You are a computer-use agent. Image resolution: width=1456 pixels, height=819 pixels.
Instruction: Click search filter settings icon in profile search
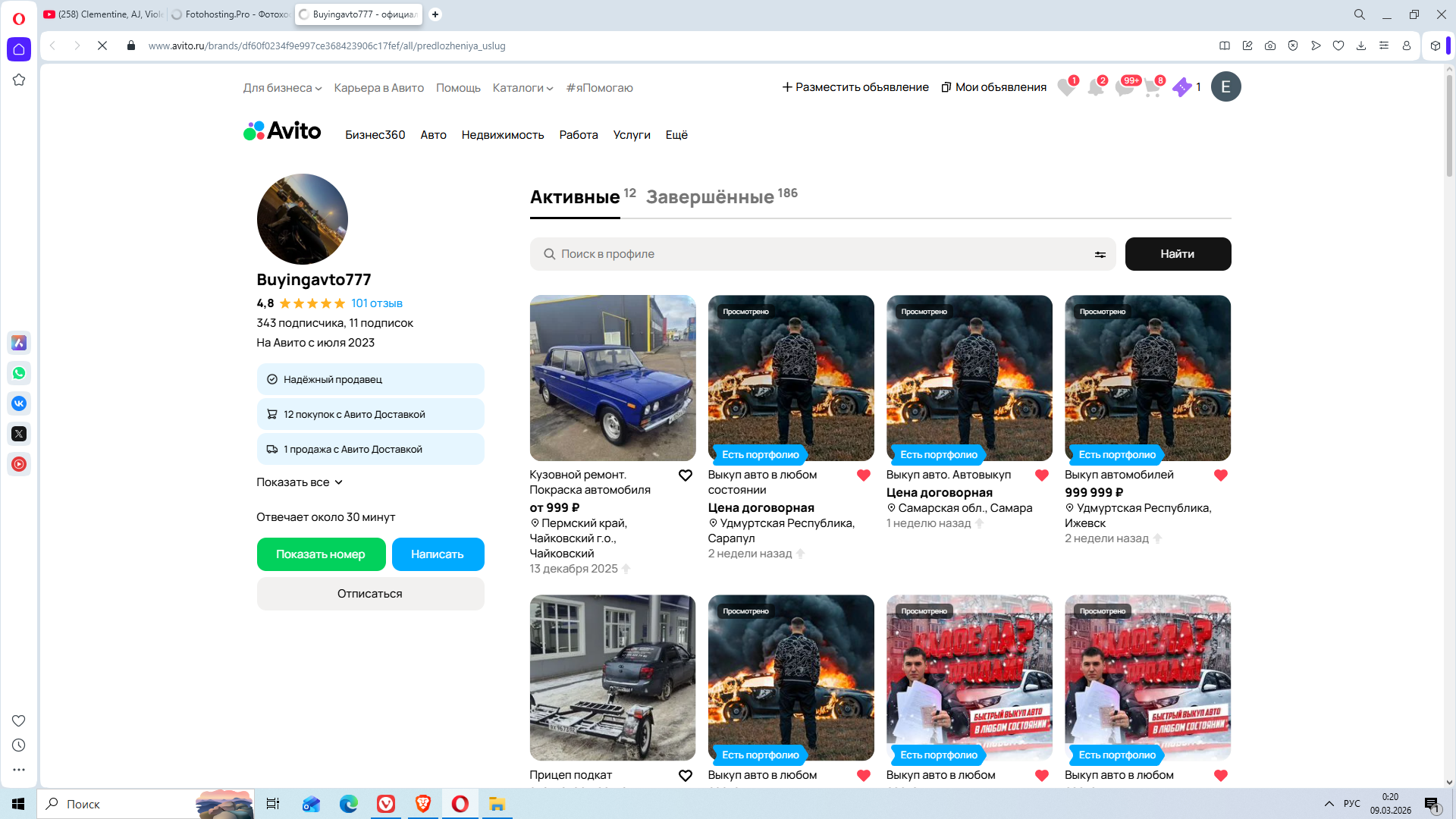(x=1100, y=255)
